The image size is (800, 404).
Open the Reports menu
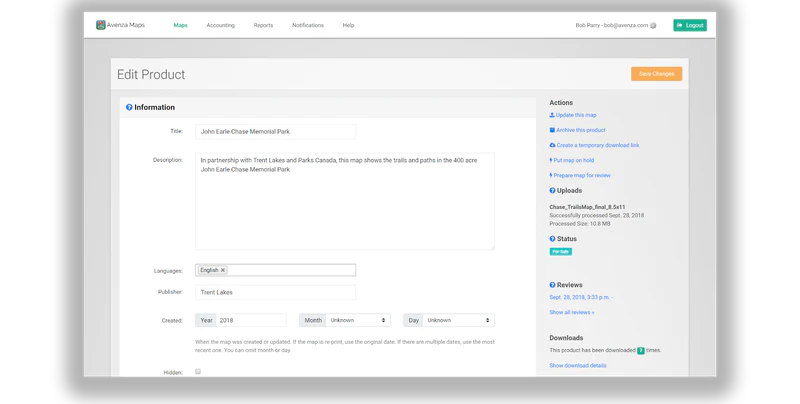click(263, 25)
